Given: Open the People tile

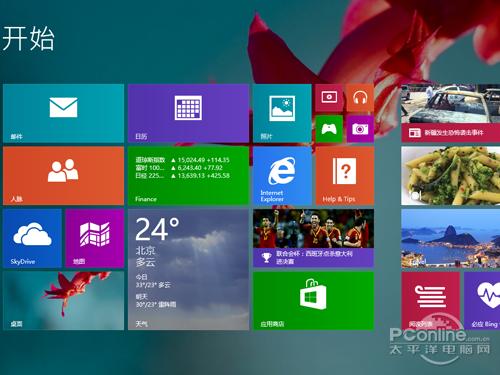Looking at the screenshot, I should coord(63,176).
